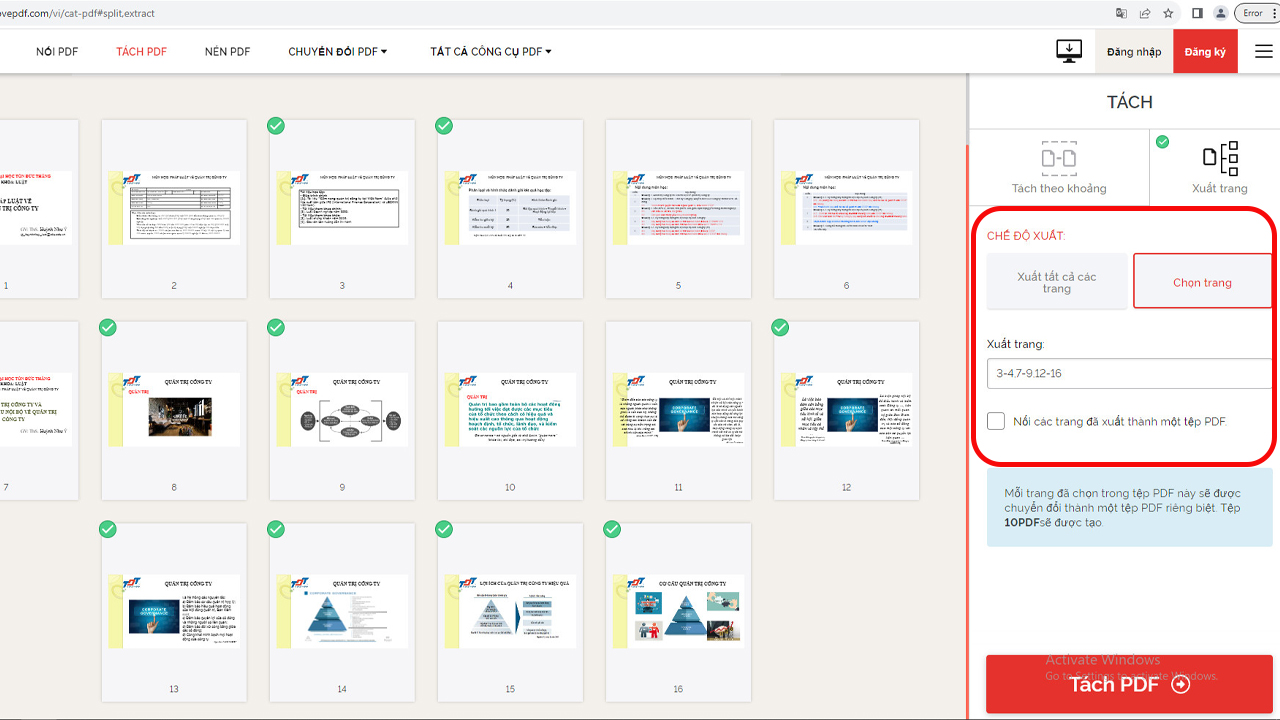1280x720 pixels.
Task: Click the browser profile avatar icon
Action: (x=1220, y=13)
